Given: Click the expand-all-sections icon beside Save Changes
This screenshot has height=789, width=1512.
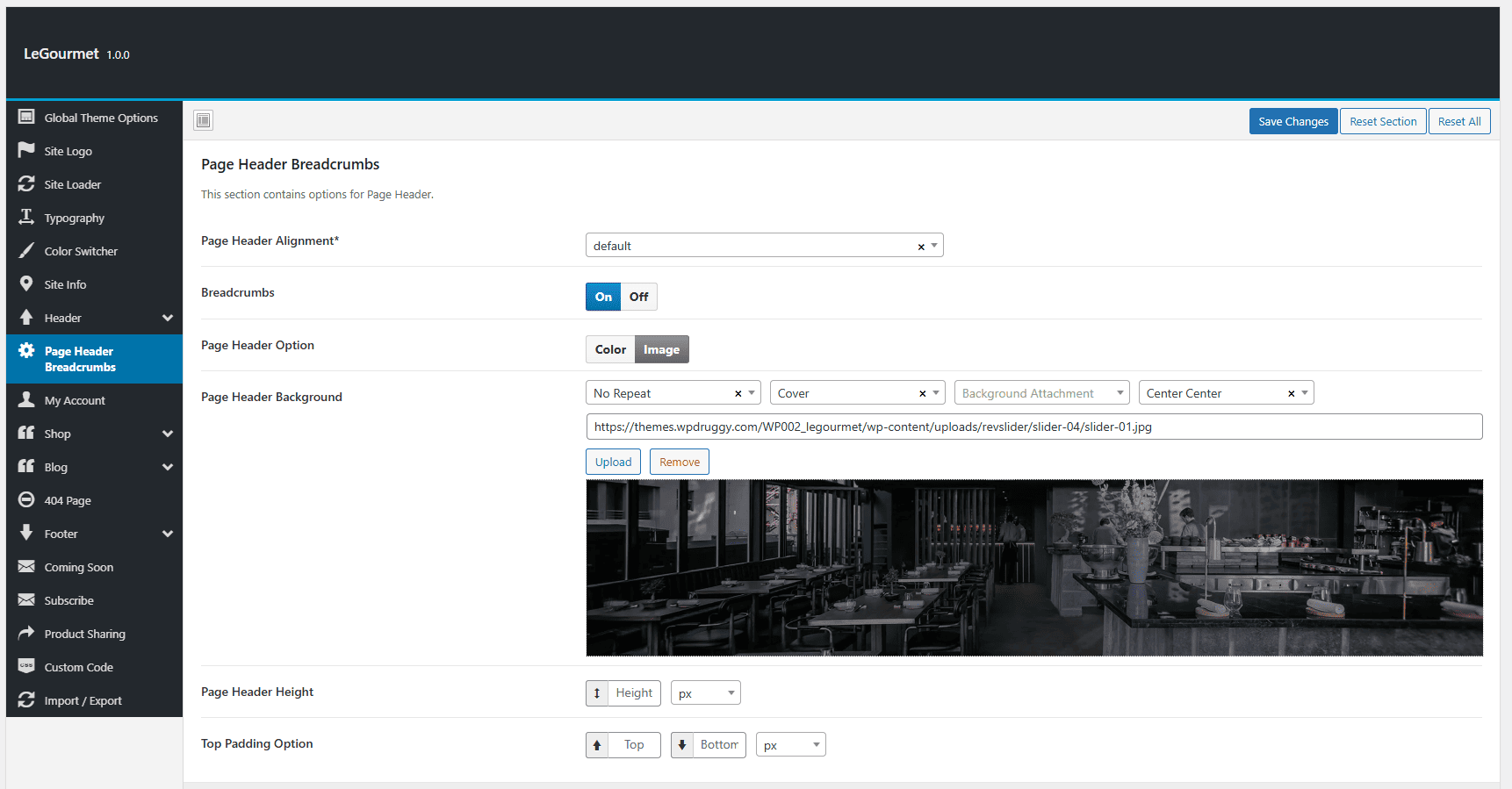Looking at the screenshot, I should coord(204,120).
